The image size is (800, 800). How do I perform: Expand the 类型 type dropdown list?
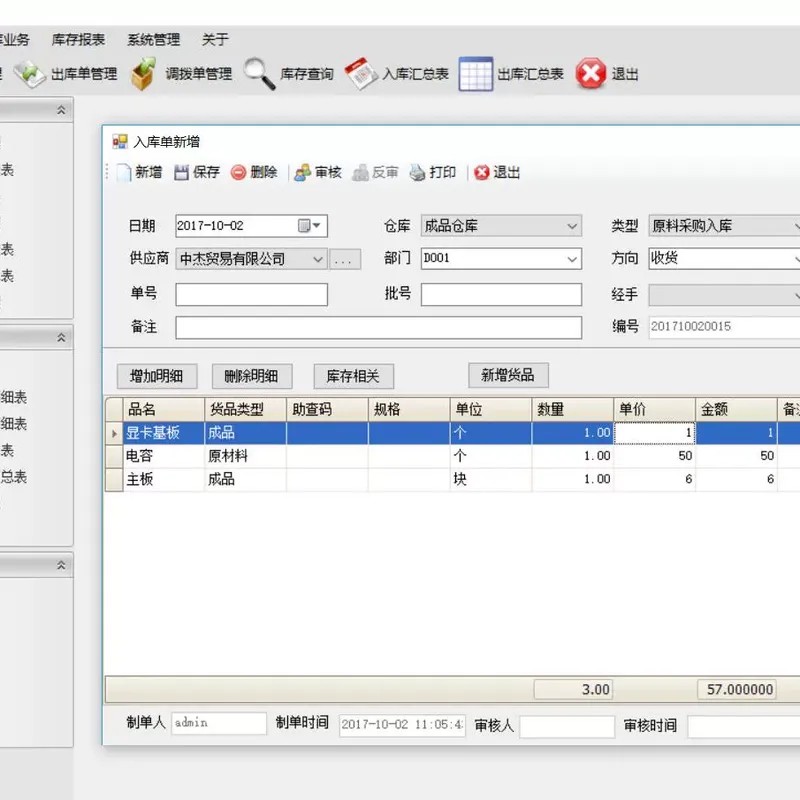tap(795, 225)
